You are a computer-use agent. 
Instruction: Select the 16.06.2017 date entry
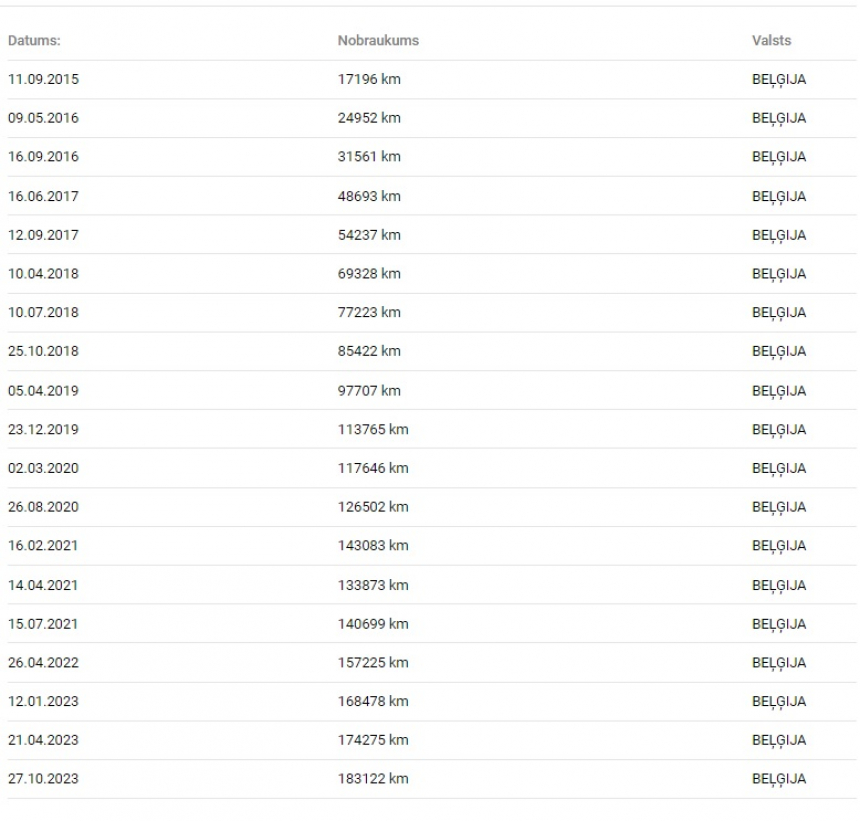(43, 196)
